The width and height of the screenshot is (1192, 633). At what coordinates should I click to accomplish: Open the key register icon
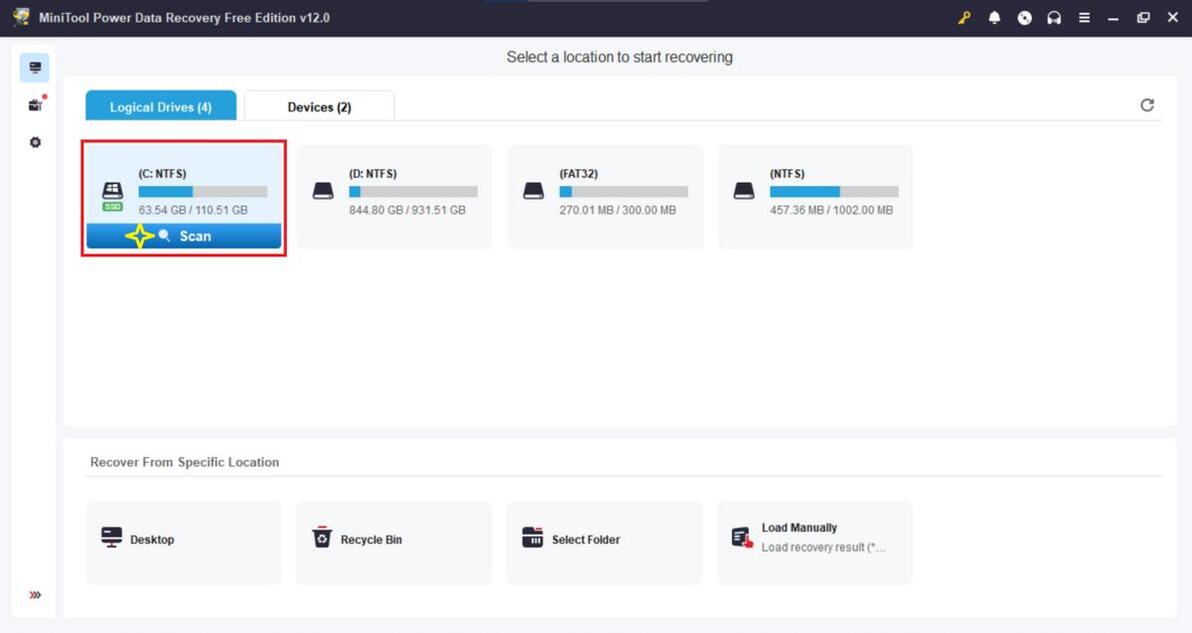click(x=964, y=17)
